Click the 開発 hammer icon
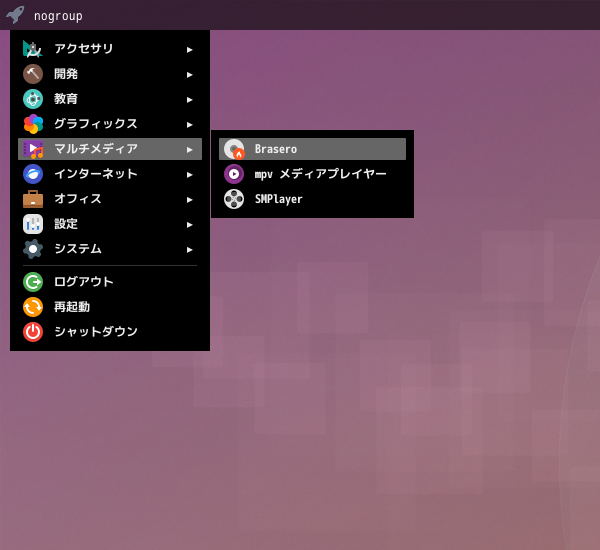 pyautogui.click(x=33, y=74)
